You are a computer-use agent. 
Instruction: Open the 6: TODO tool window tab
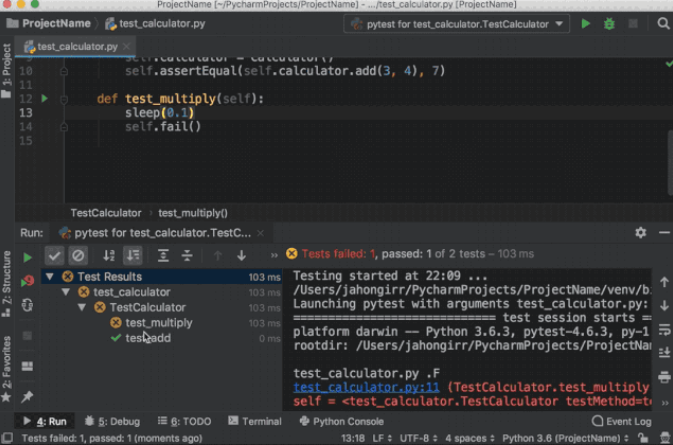pyautogui.click(x=185, y=421)
